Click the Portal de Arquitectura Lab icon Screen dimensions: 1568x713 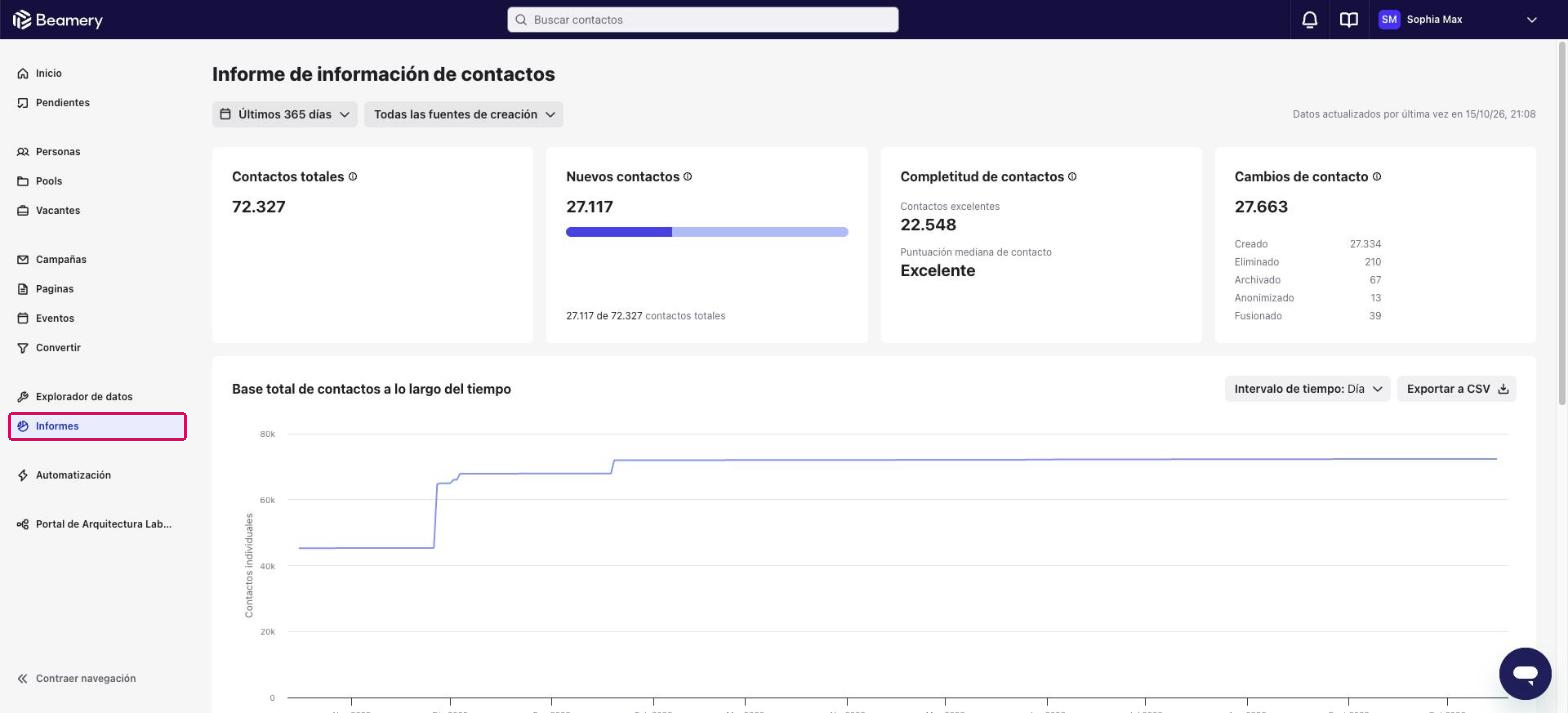click(23, 524)
